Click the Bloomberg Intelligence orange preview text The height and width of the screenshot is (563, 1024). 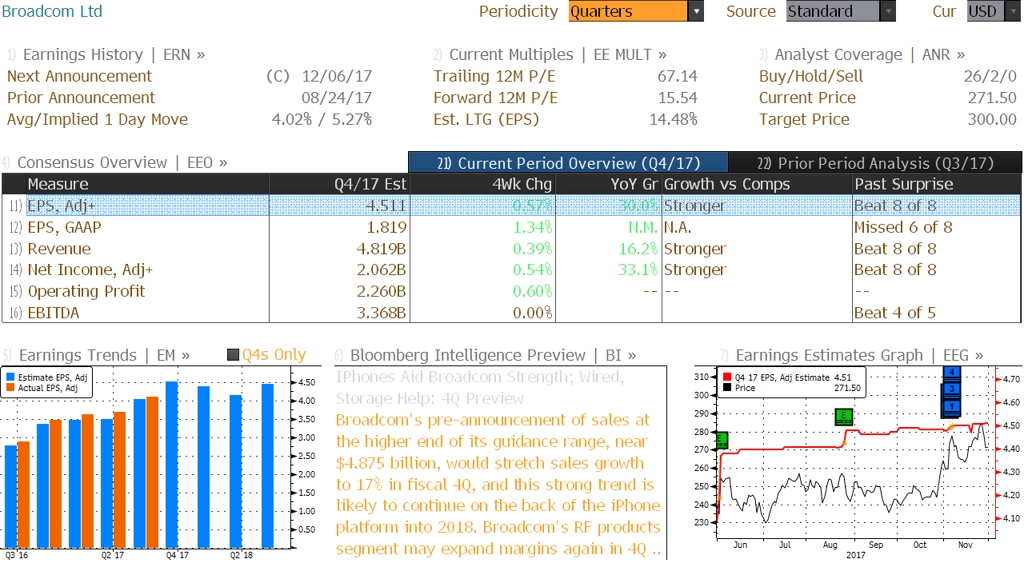(498, 484)
